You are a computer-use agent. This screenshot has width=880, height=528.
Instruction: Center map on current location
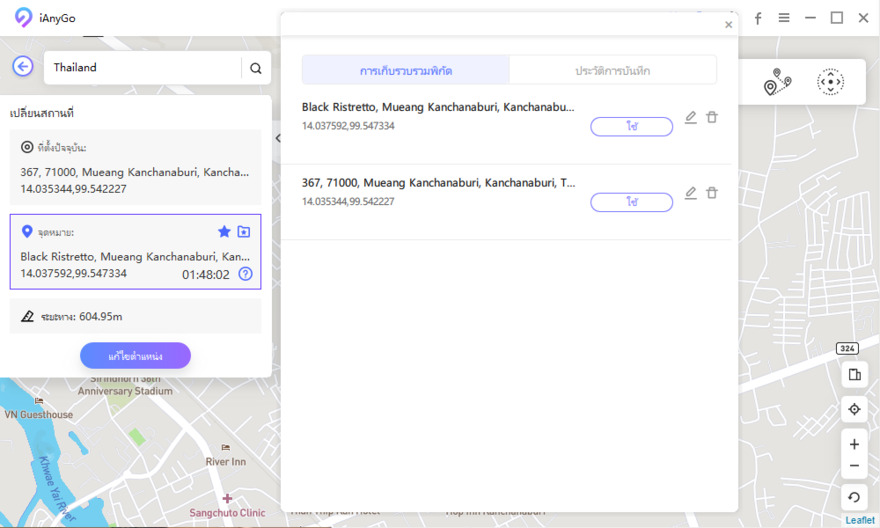pyautogui.click(x=854, y=409)
